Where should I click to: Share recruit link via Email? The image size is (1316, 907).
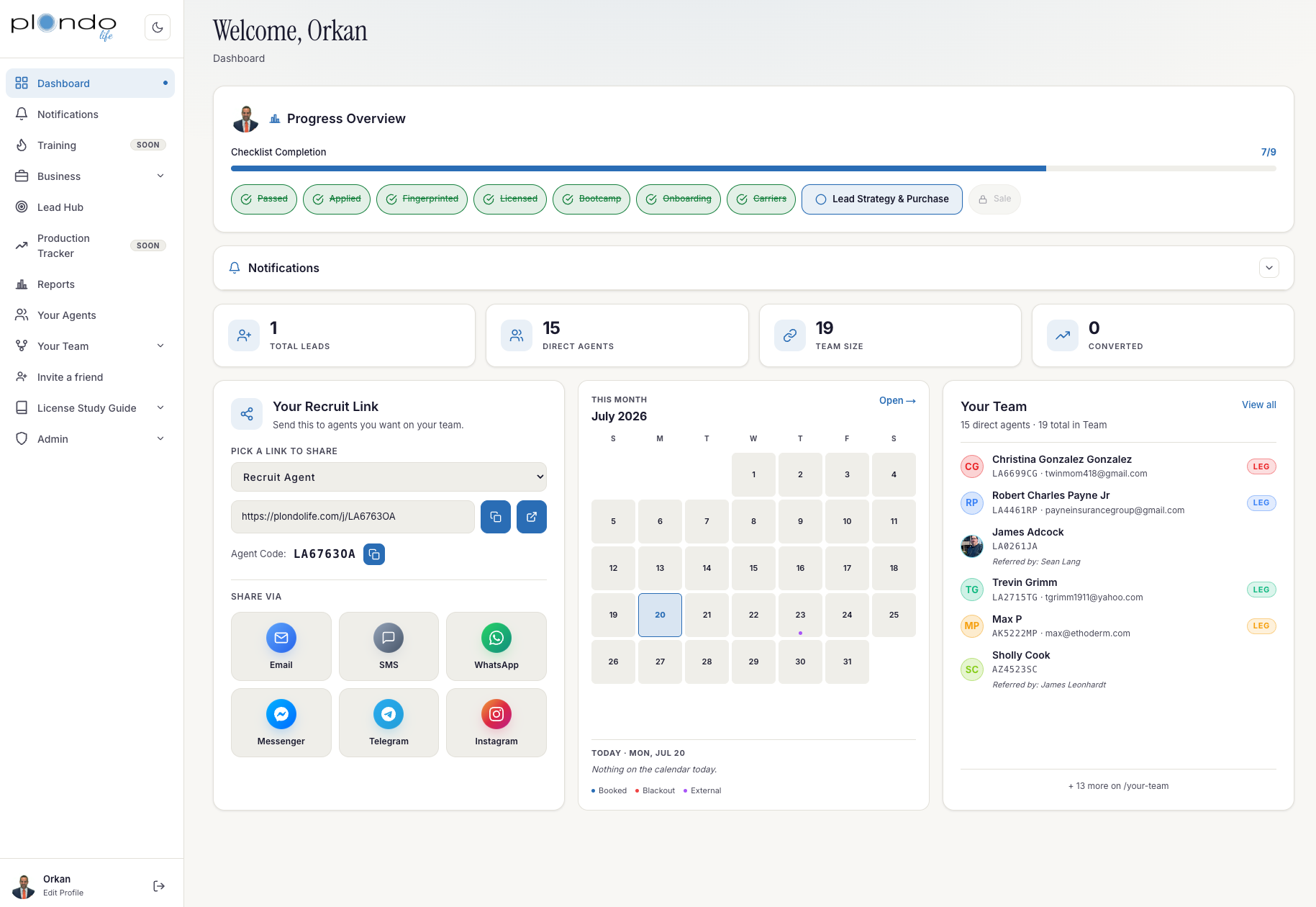point(281,646)
